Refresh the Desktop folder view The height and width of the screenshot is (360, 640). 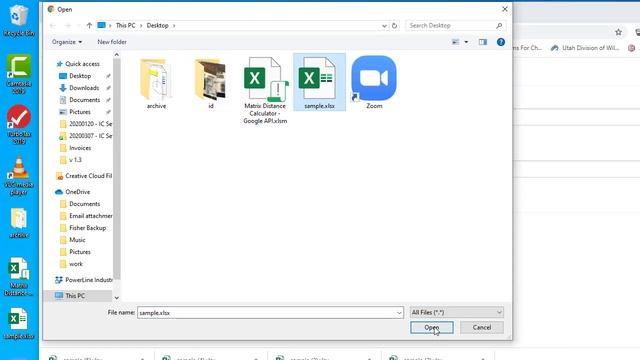394,25
